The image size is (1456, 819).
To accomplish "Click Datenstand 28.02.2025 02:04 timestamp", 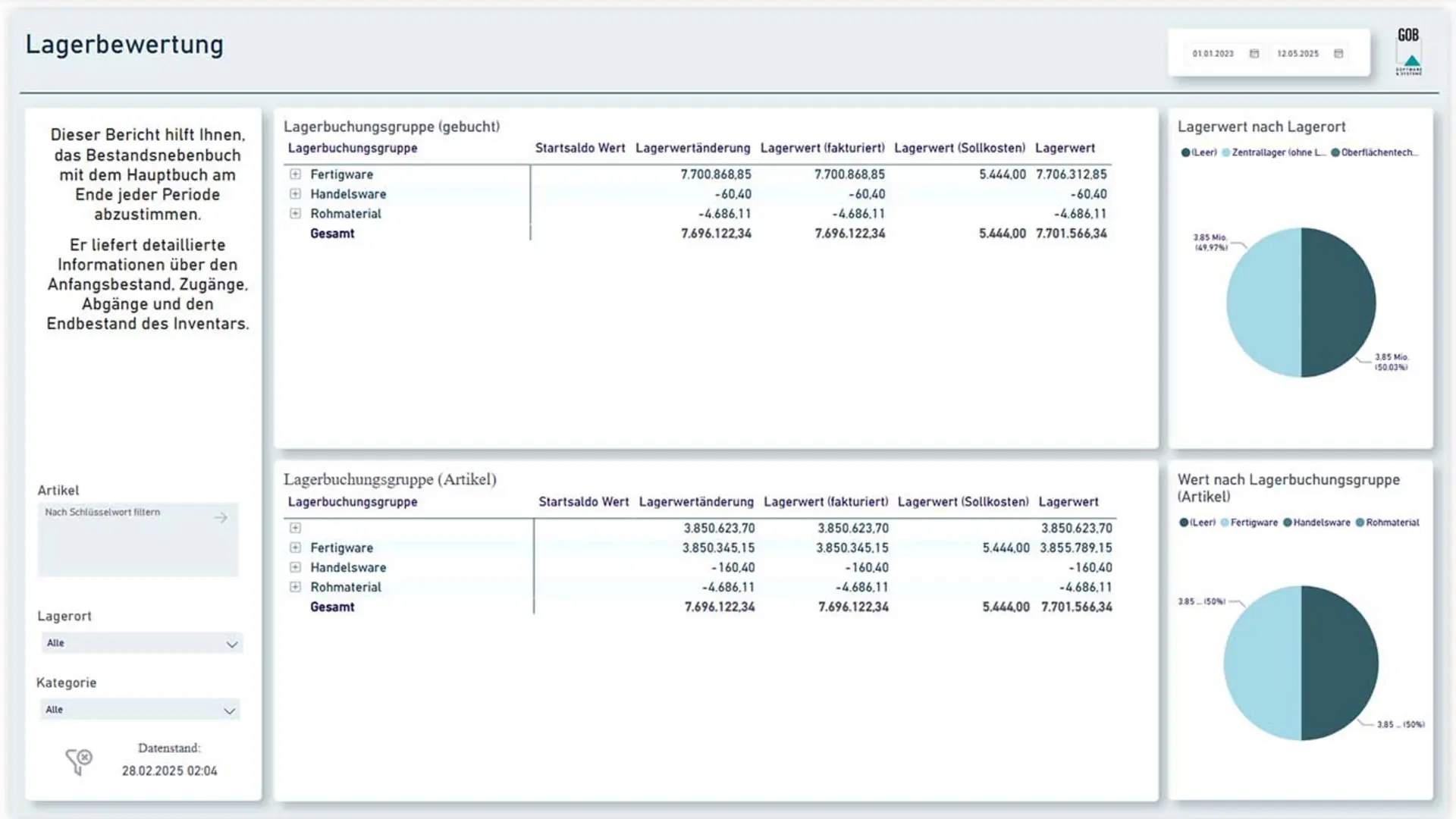I will [170, 770].
